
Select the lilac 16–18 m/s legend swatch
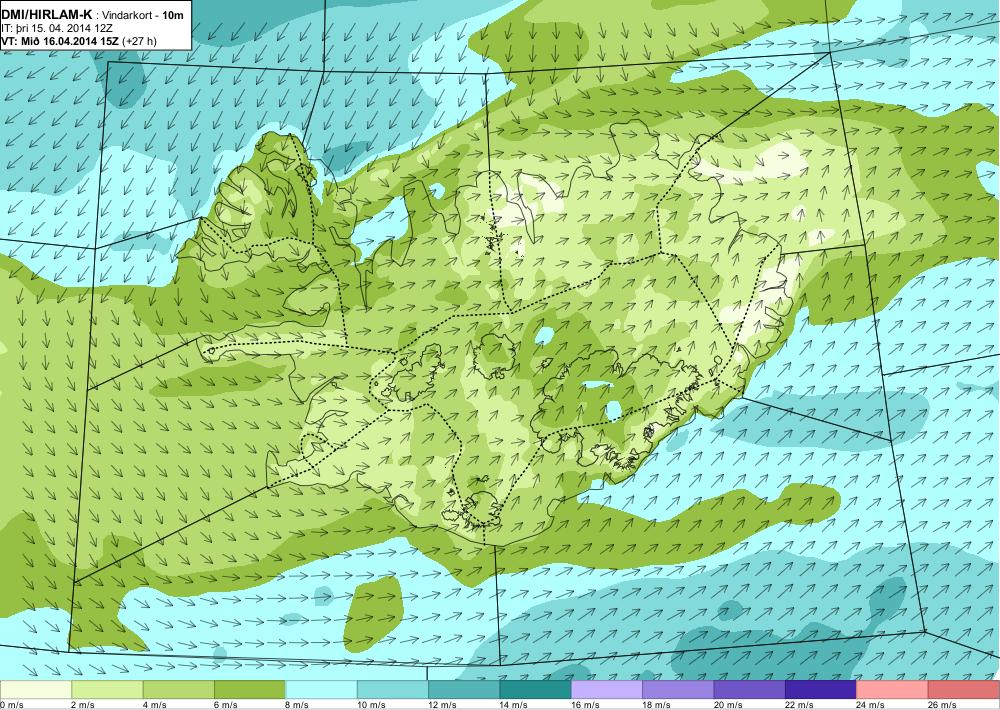click(607, 690)
